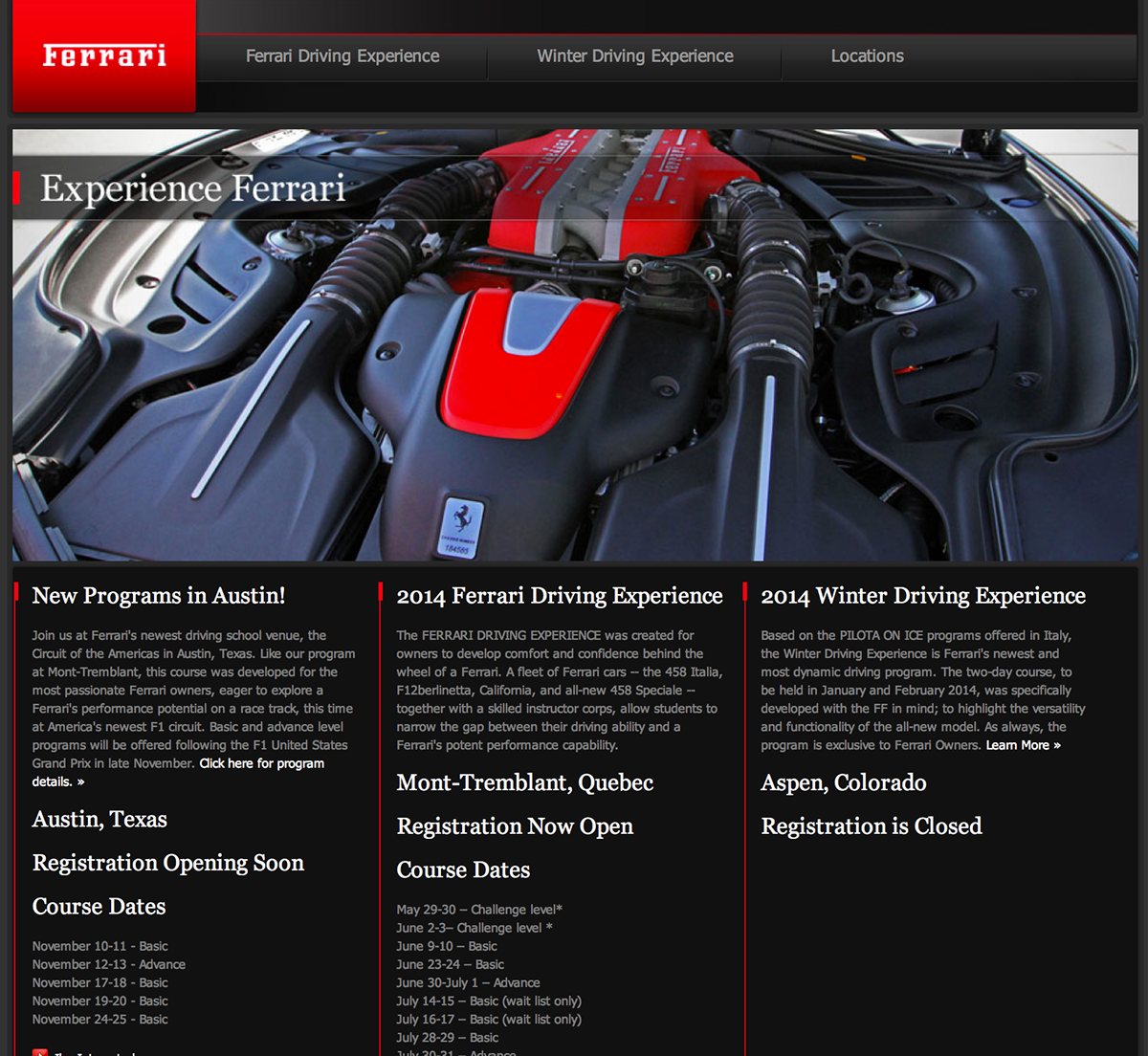Select 'November 24-25 - Basic' course date
Image resolution: width=1148 pixels, height=1056 pixels.
[99, 1019]
